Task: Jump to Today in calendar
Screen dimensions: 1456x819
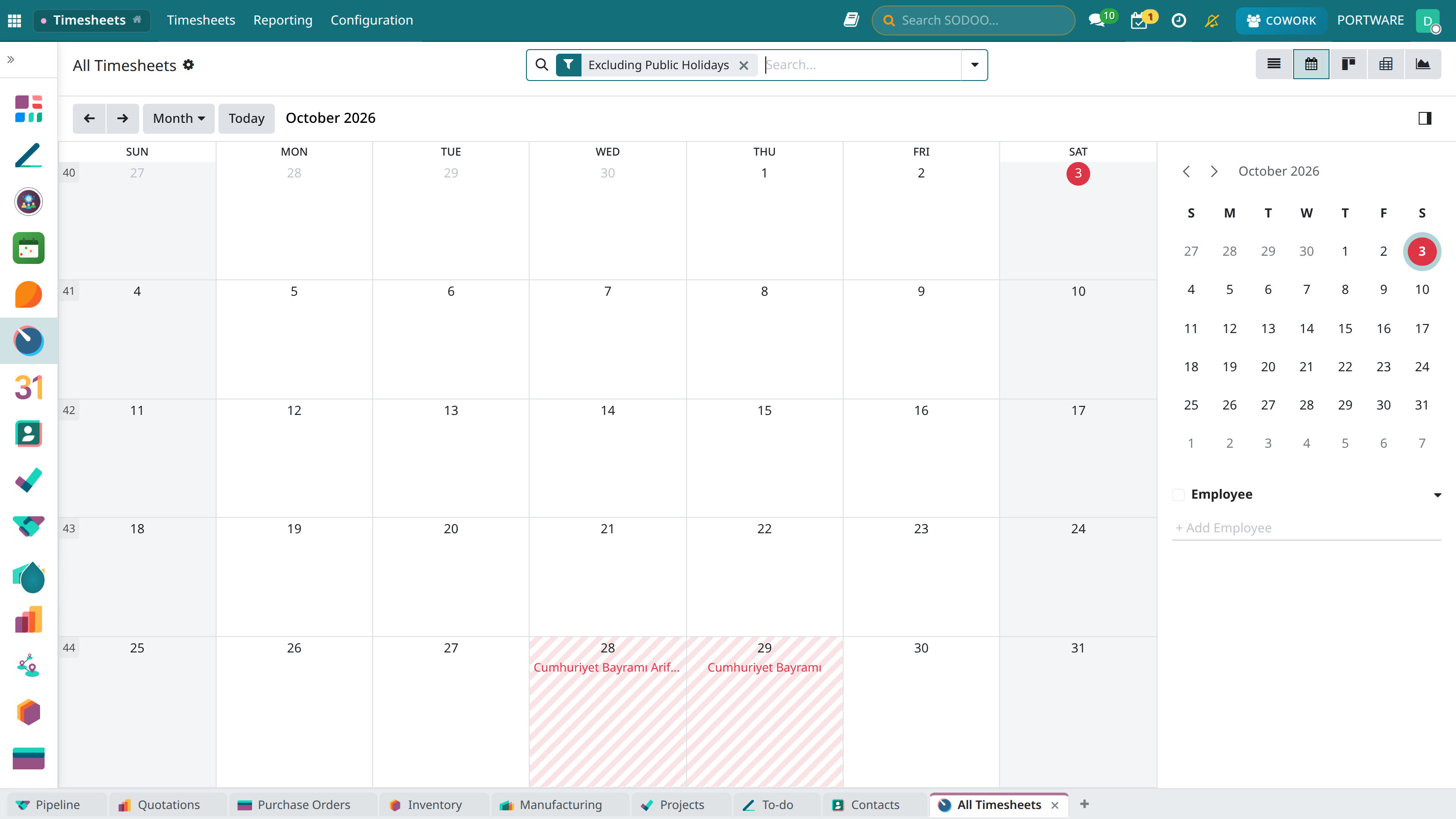Action: (x=247, y=118)
